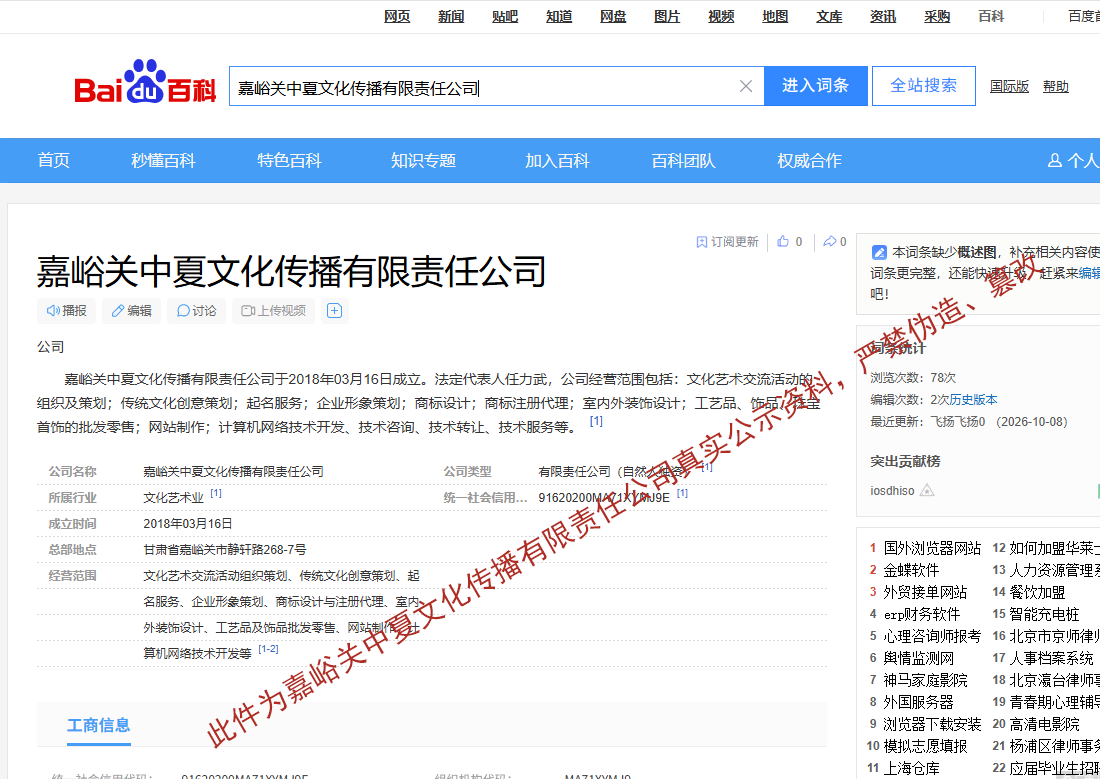Open the 网盘 top navigation link
This screenshot has height=779, width=1100.
pyautogui.click(x=613, y=16)
